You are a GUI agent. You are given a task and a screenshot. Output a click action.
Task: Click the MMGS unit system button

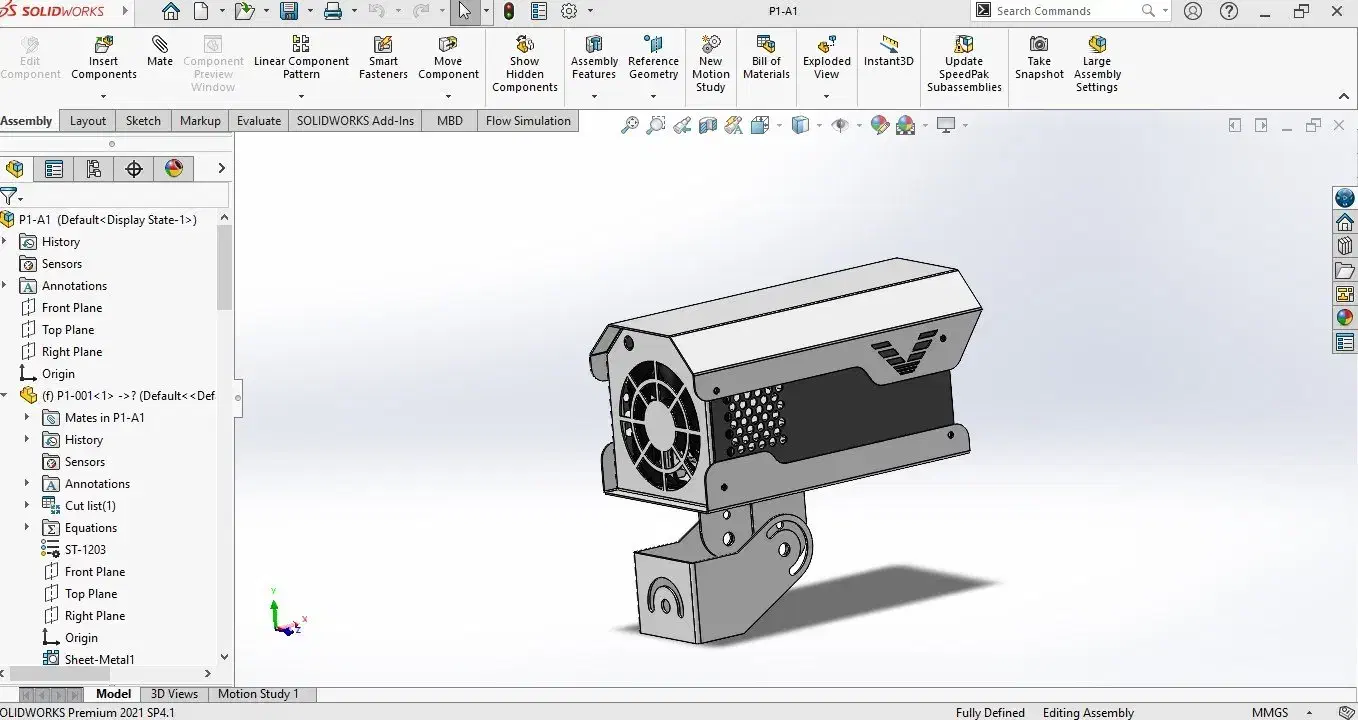point(1269,713)
